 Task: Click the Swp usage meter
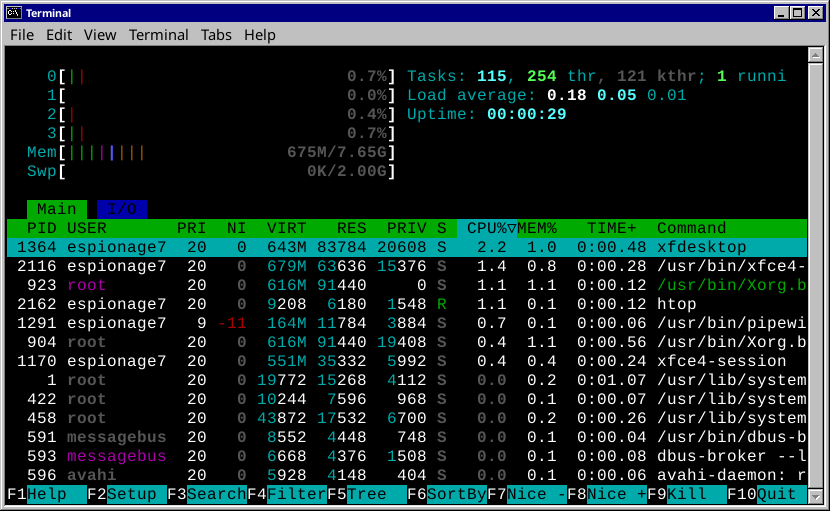[x=211, y=172]
